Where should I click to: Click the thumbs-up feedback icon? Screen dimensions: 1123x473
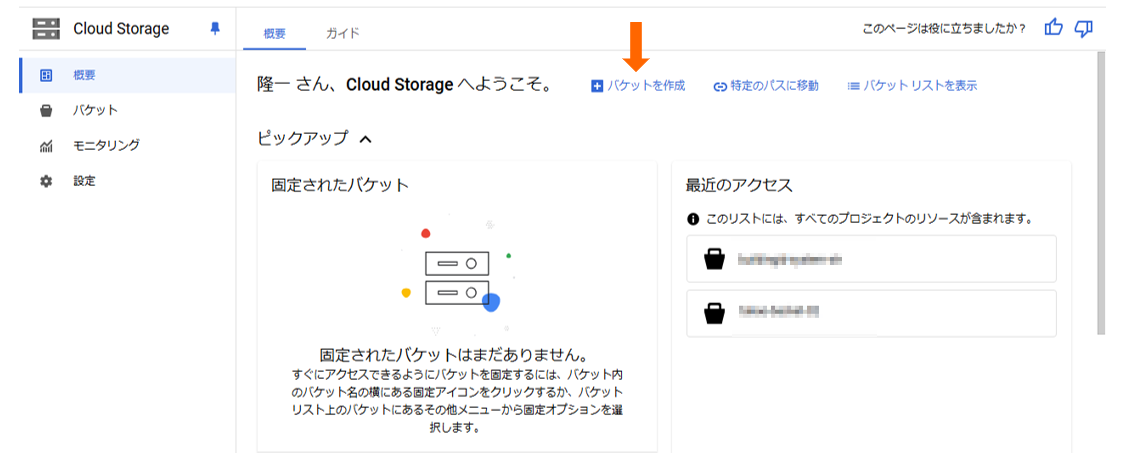click(1054, 28)
